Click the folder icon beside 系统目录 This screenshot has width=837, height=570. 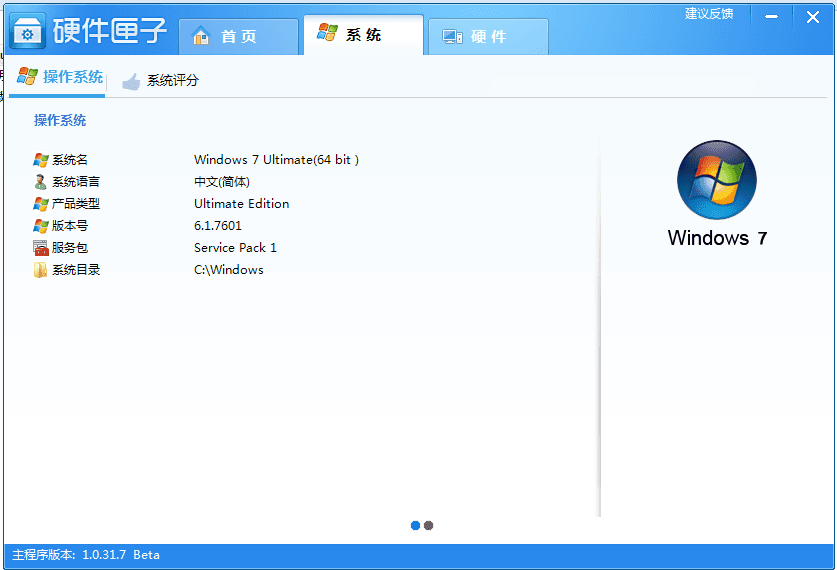tap(41, 270)
